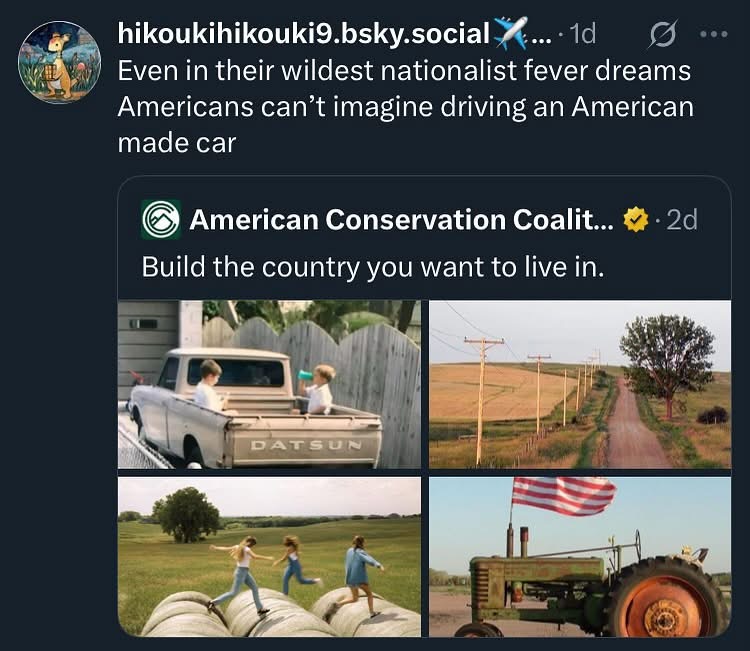Click the slashed-circle icon beside the timestamp
Image resolution: width=750 pixels, height=651 pixels.
[x=661, y=34]
